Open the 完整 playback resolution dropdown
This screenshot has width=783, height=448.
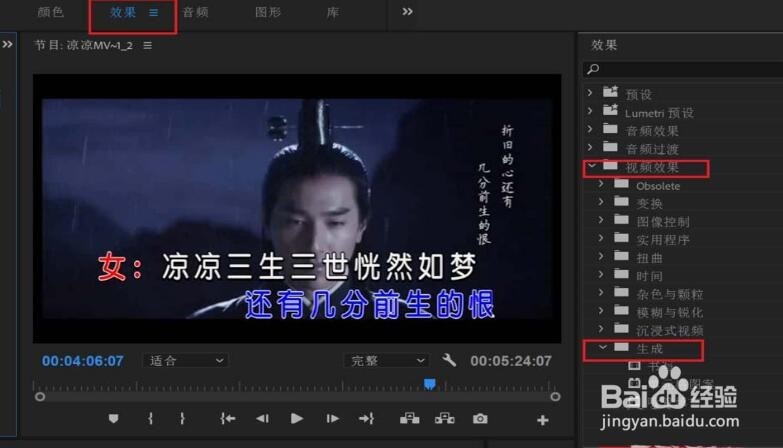coord(388,361)
